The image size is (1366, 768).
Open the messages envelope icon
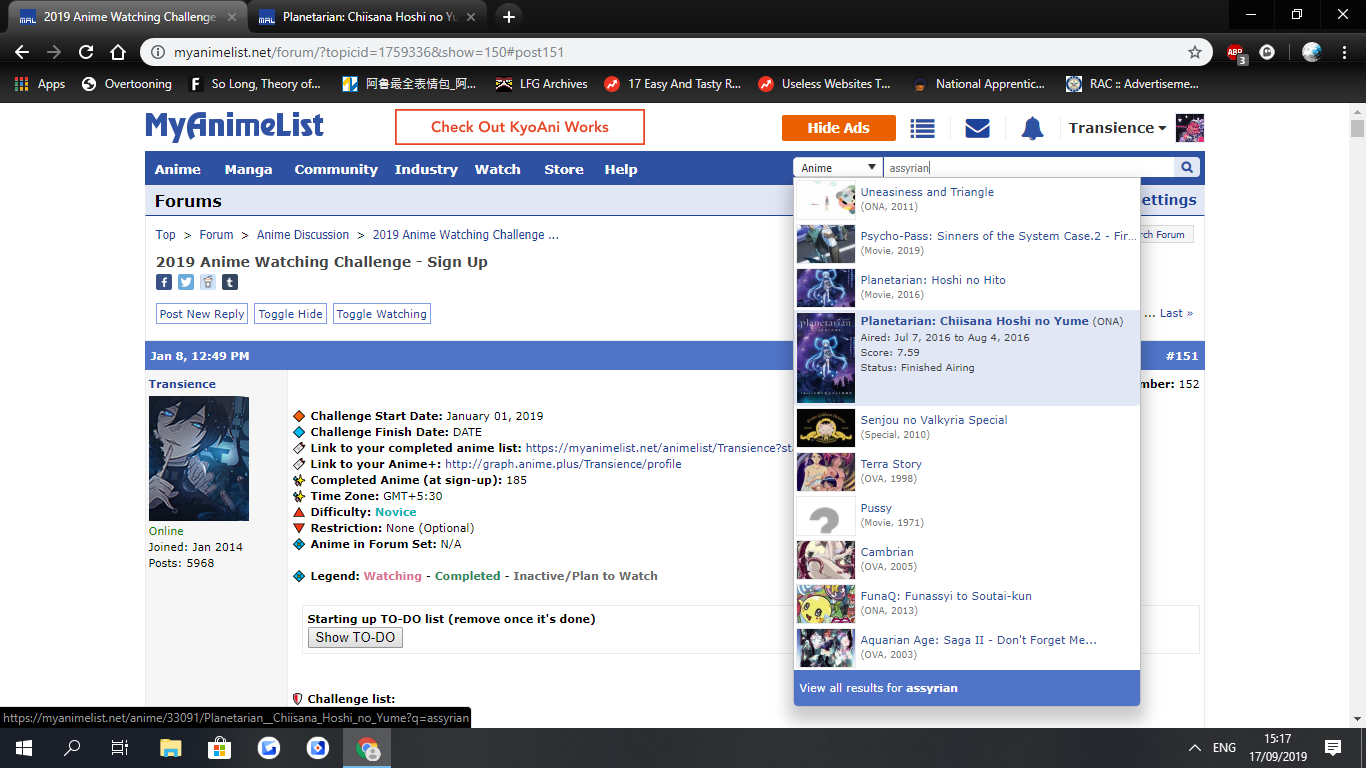pos(977,128)
